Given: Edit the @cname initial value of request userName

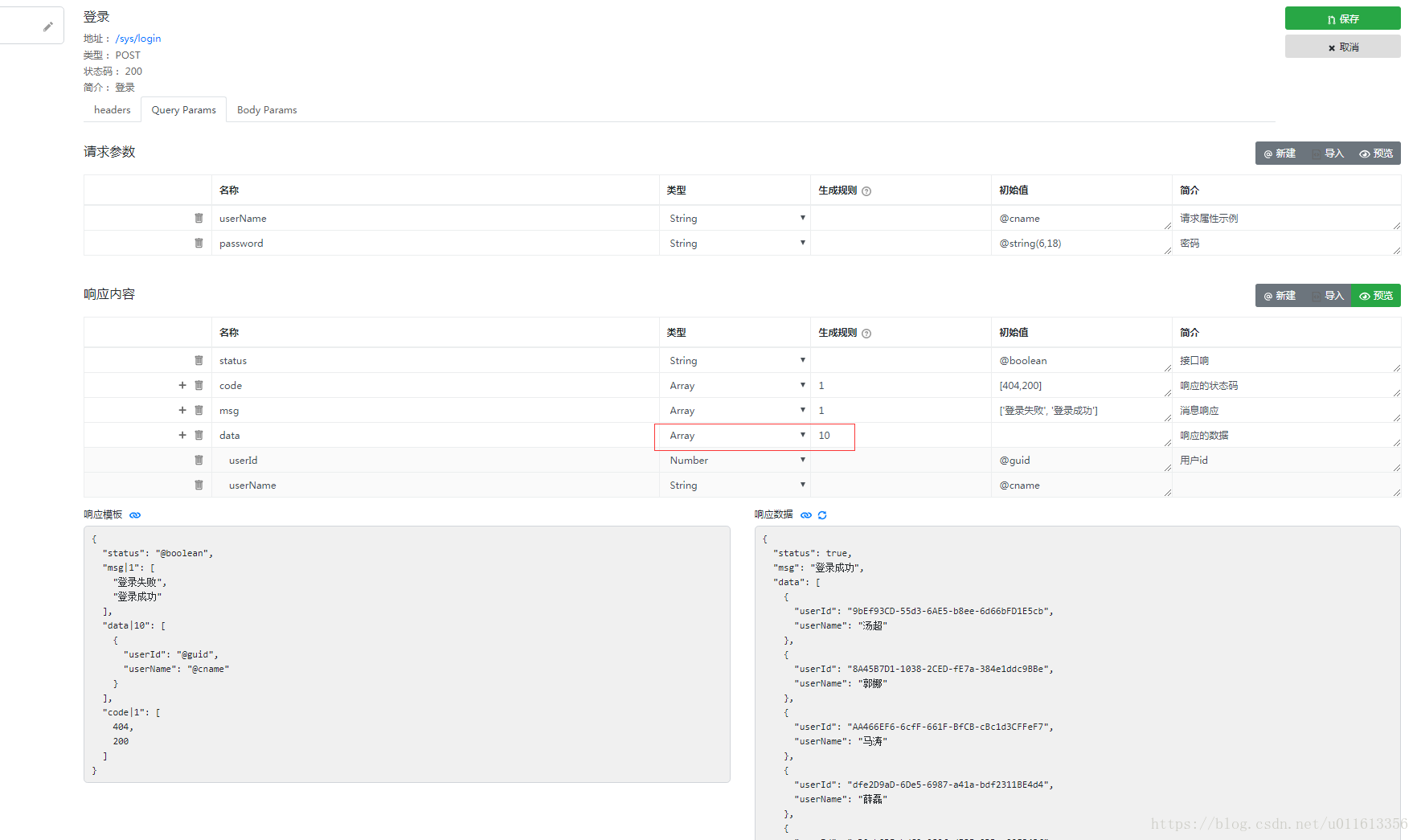Looking at the screenshot, I should tap(1082, 219).
